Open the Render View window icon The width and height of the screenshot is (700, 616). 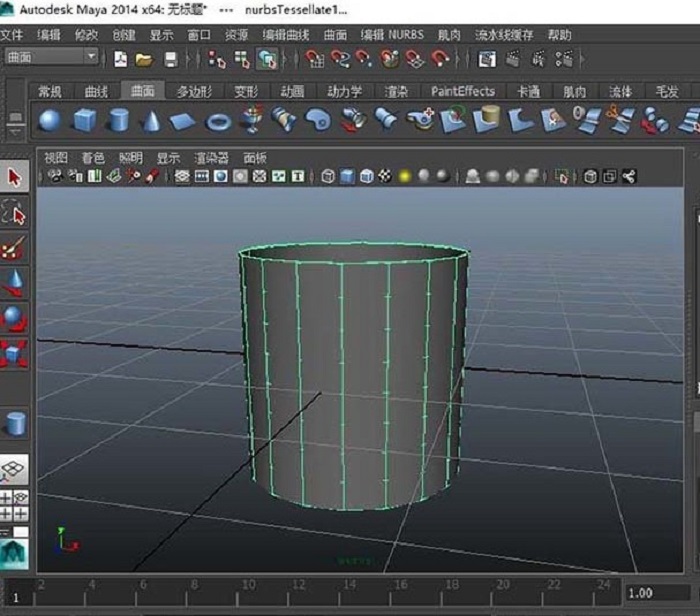487,59
